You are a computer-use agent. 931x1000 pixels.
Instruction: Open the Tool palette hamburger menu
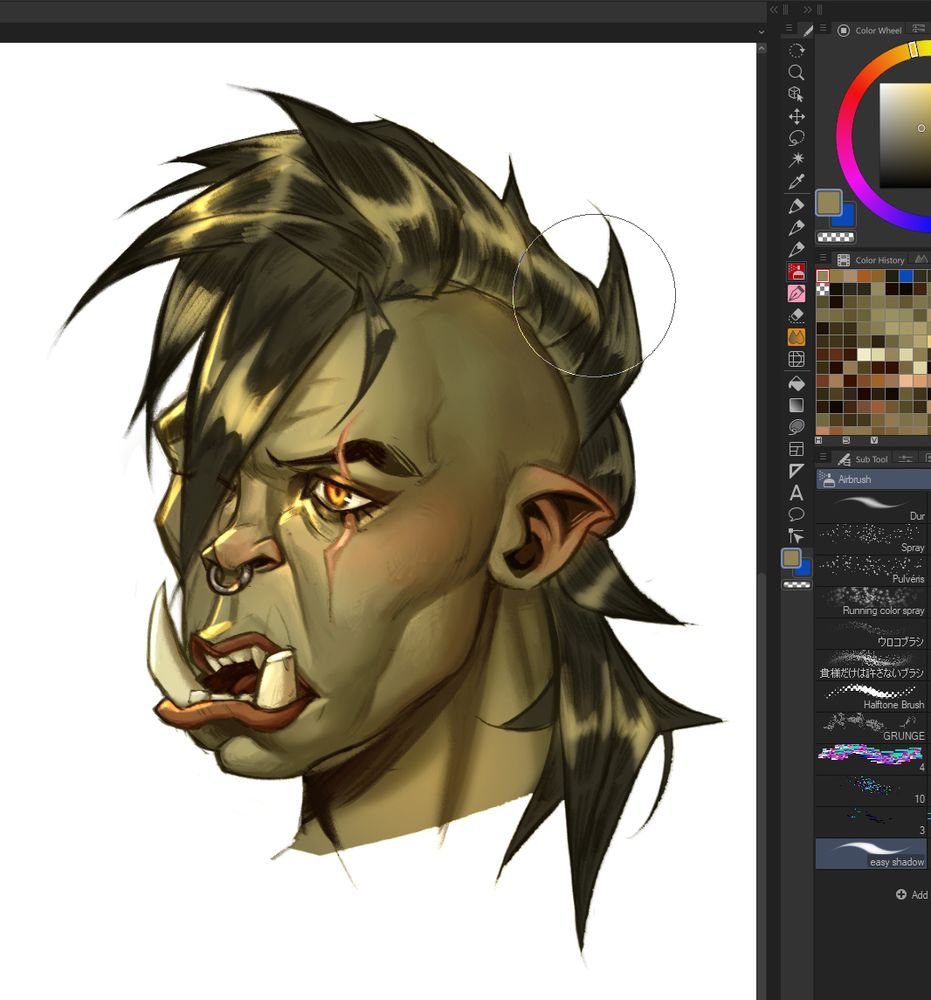tap(789, 28)
